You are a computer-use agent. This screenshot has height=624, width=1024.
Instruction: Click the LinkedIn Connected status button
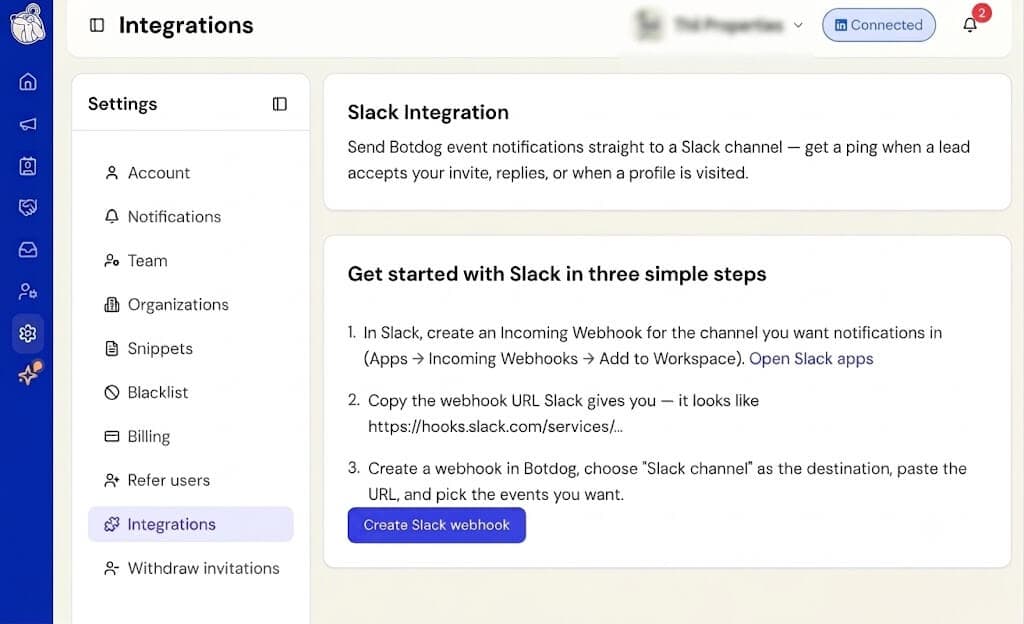click(878, 25)
